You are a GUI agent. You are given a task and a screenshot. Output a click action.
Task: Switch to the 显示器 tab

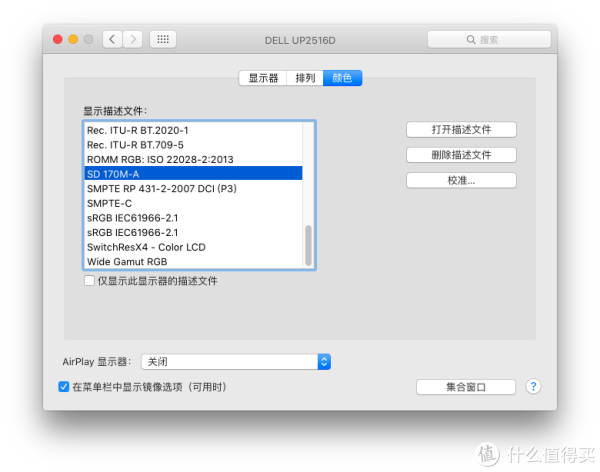(263, 78)
